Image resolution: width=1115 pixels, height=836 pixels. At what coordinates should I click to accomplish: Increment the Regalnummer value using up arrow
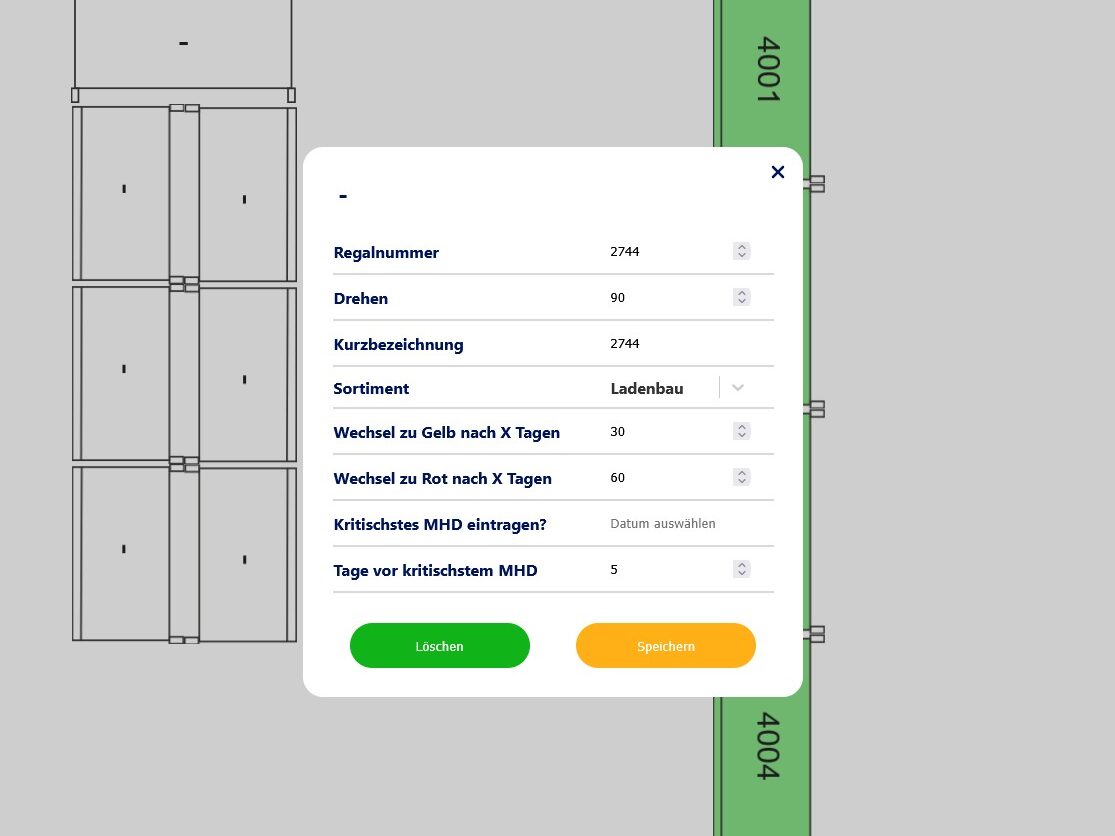(741, 247)
